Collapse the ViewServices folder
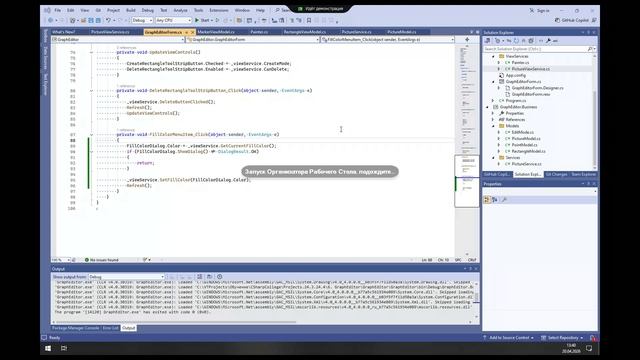640x360 pixels. tap(493, 56)
